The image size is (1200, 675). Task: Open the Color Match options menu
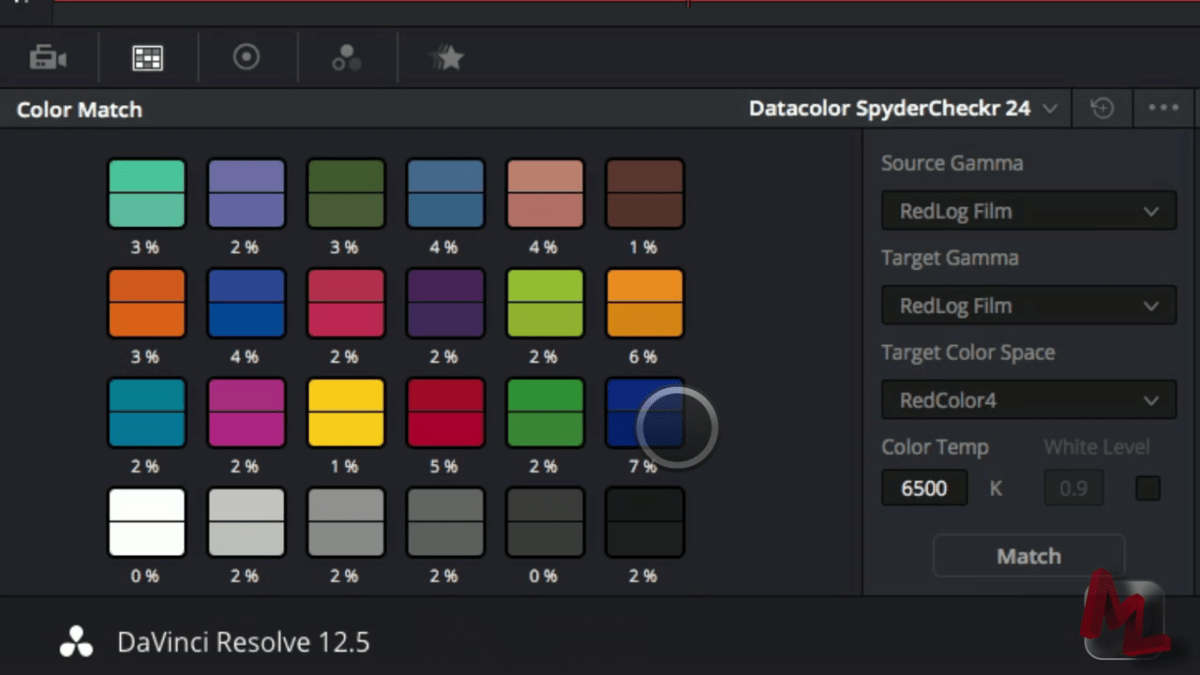1162,107
